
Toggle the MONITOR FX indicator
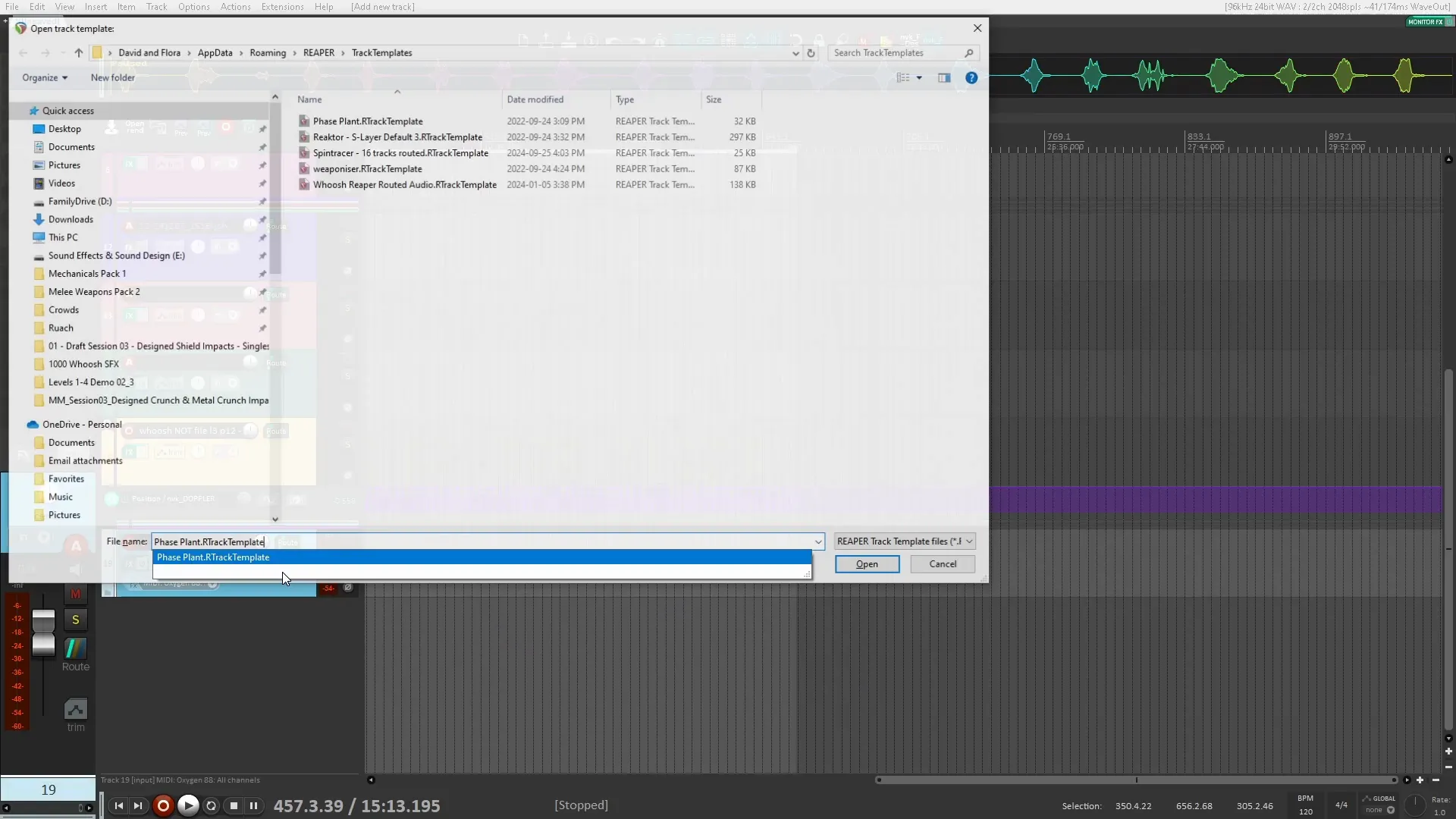[x=1429, y=22]
